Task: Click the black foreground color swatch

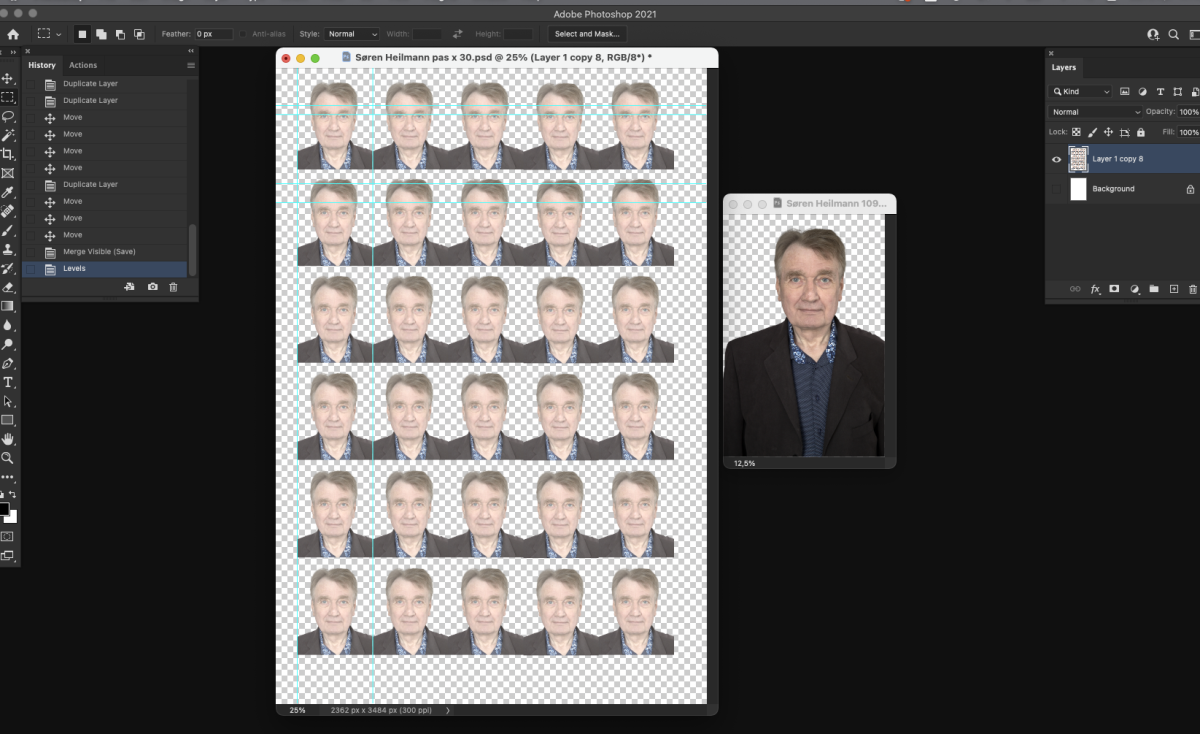Action: (4, 510)
